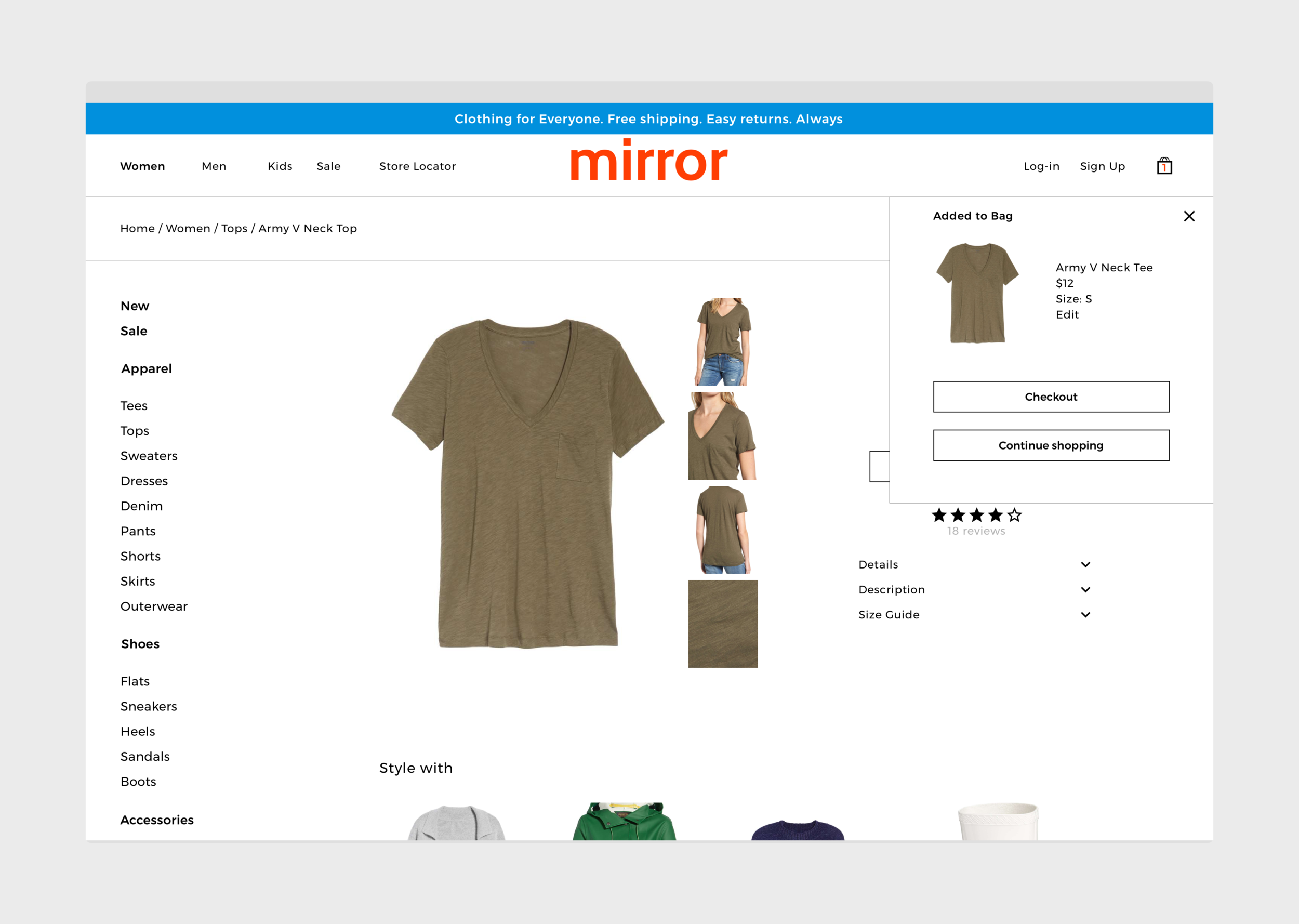Image resolution: width=1299 pixels, height=924 pixels.
Task: Click Continue shopping button
Action: (x=1051, y=445)
